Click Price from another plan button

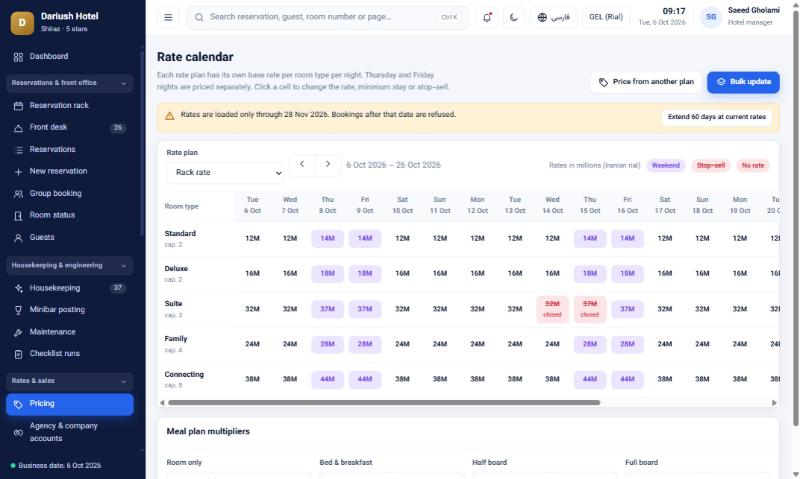(646, 82)
